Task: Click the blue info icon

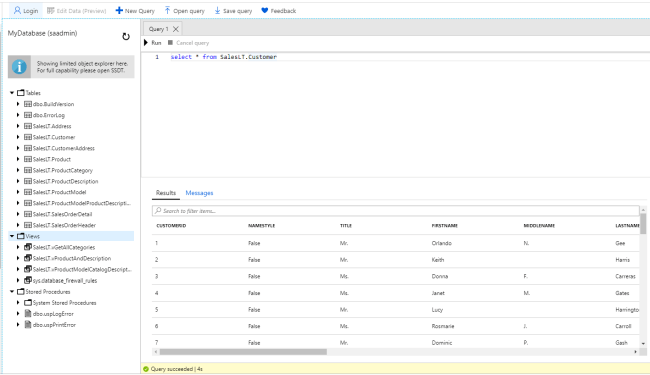Action: tap(19, 67)
